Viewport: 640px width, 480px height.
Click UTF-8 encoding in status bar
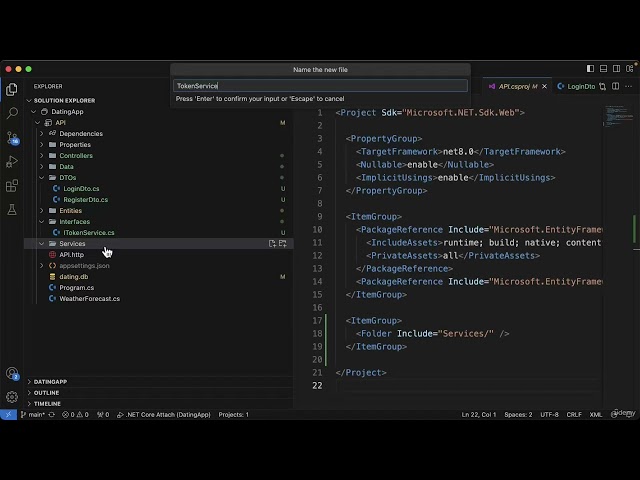point(549,414)
